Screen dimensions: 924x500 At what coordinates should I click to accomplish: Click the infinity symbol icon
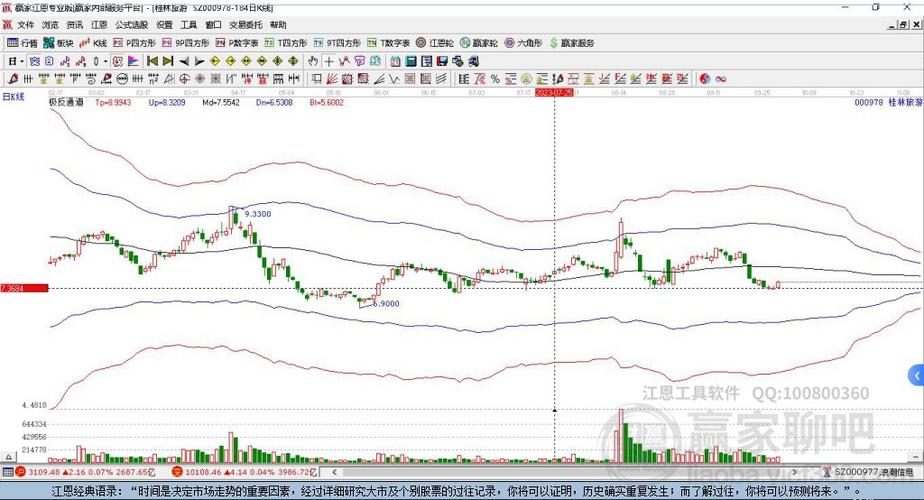coord(721,78)
